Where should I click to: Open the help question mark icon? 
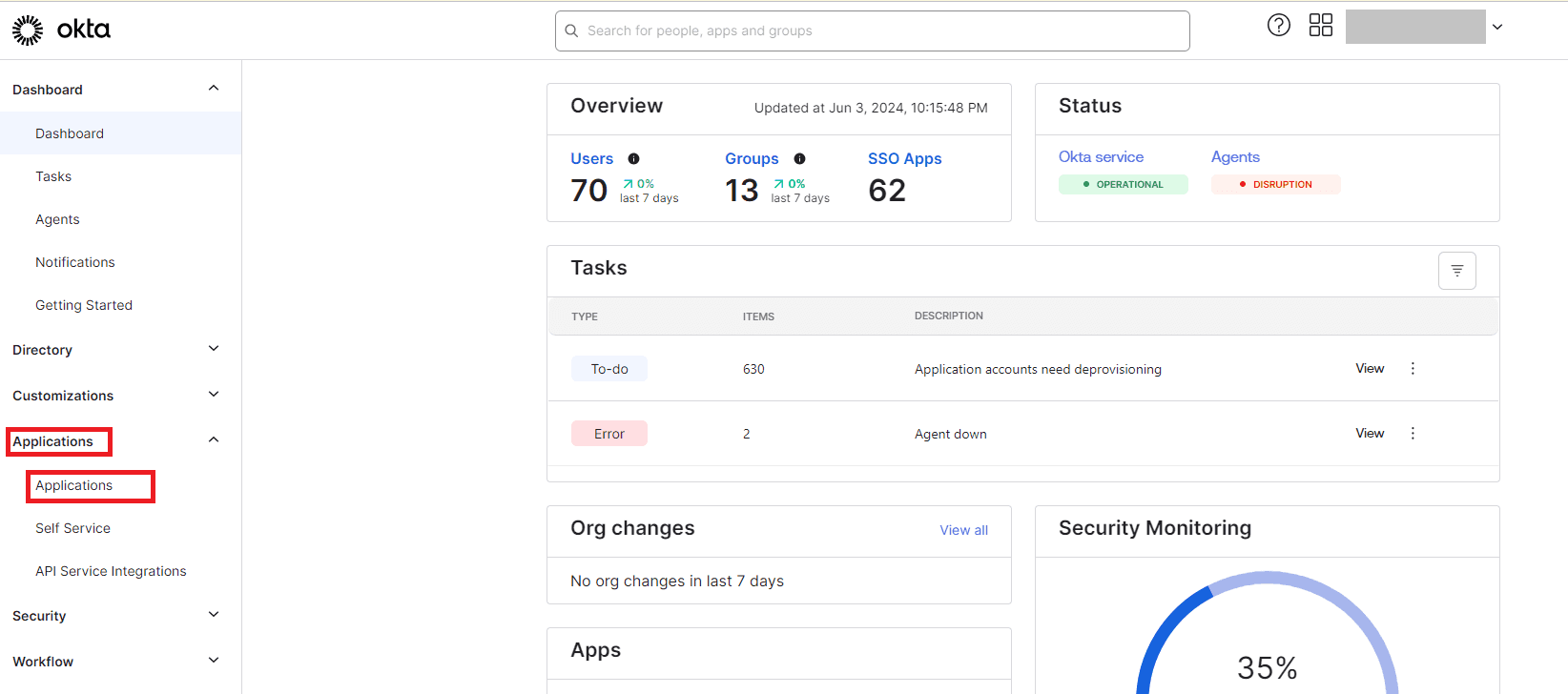1278,26
